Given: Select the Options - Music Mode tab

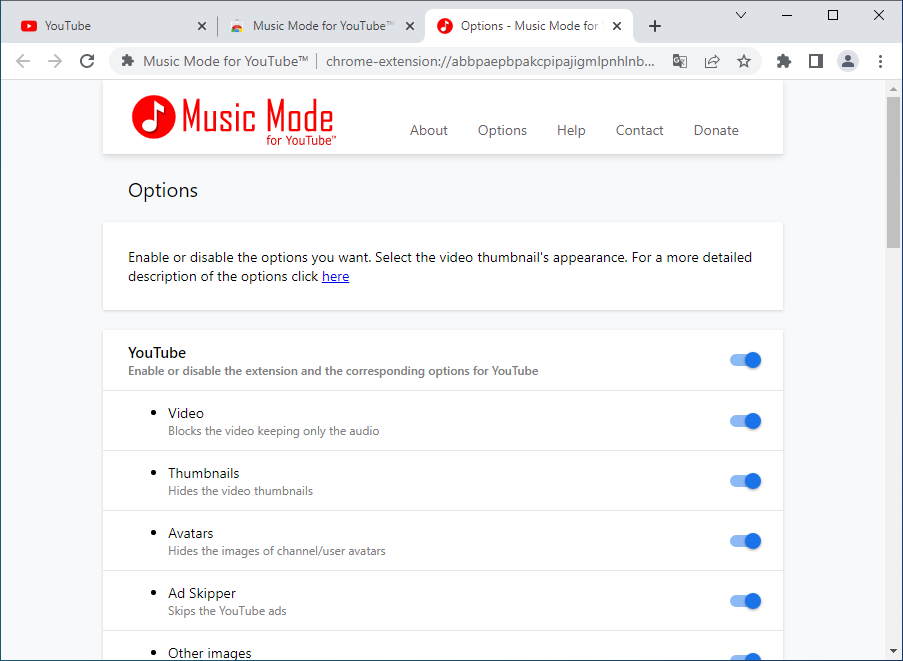Looking at the screenshot, I should [529, 26].
